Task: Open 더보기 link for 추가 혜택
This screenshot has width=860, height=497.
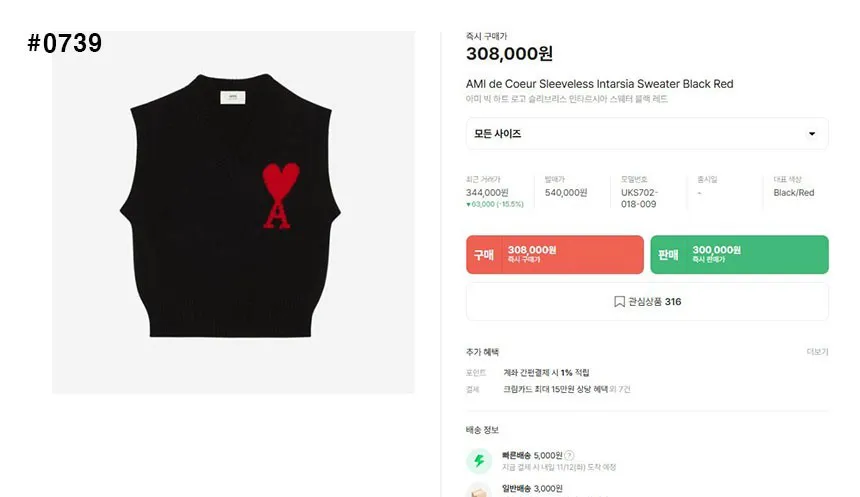Action: tap(817, 352)
